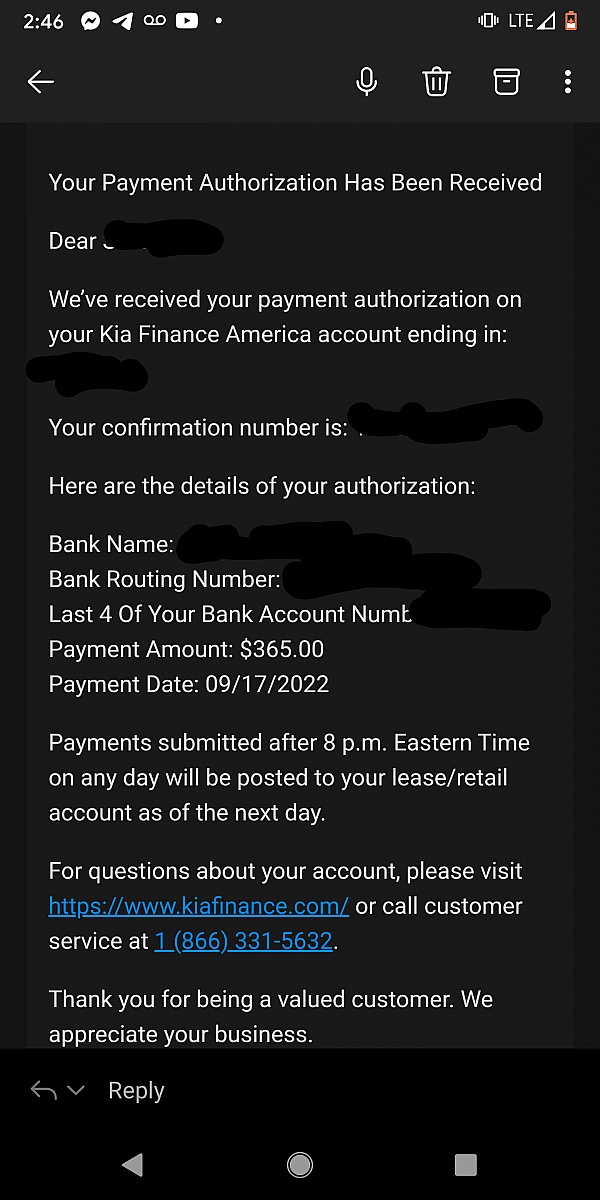
Task: Archive the email using box icon
Action: point(506,82)
